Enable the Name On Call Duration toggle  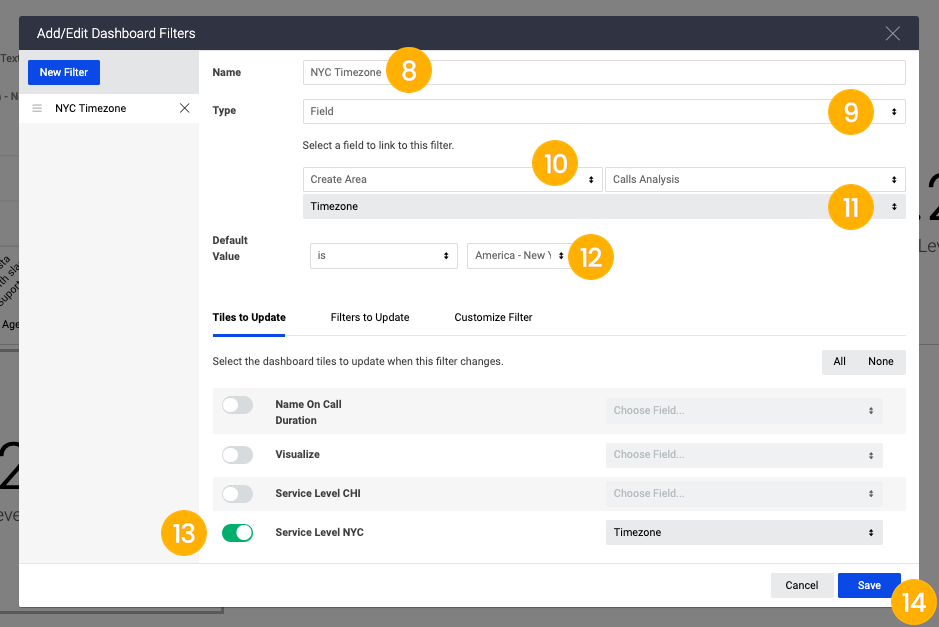tap(238, 405)
